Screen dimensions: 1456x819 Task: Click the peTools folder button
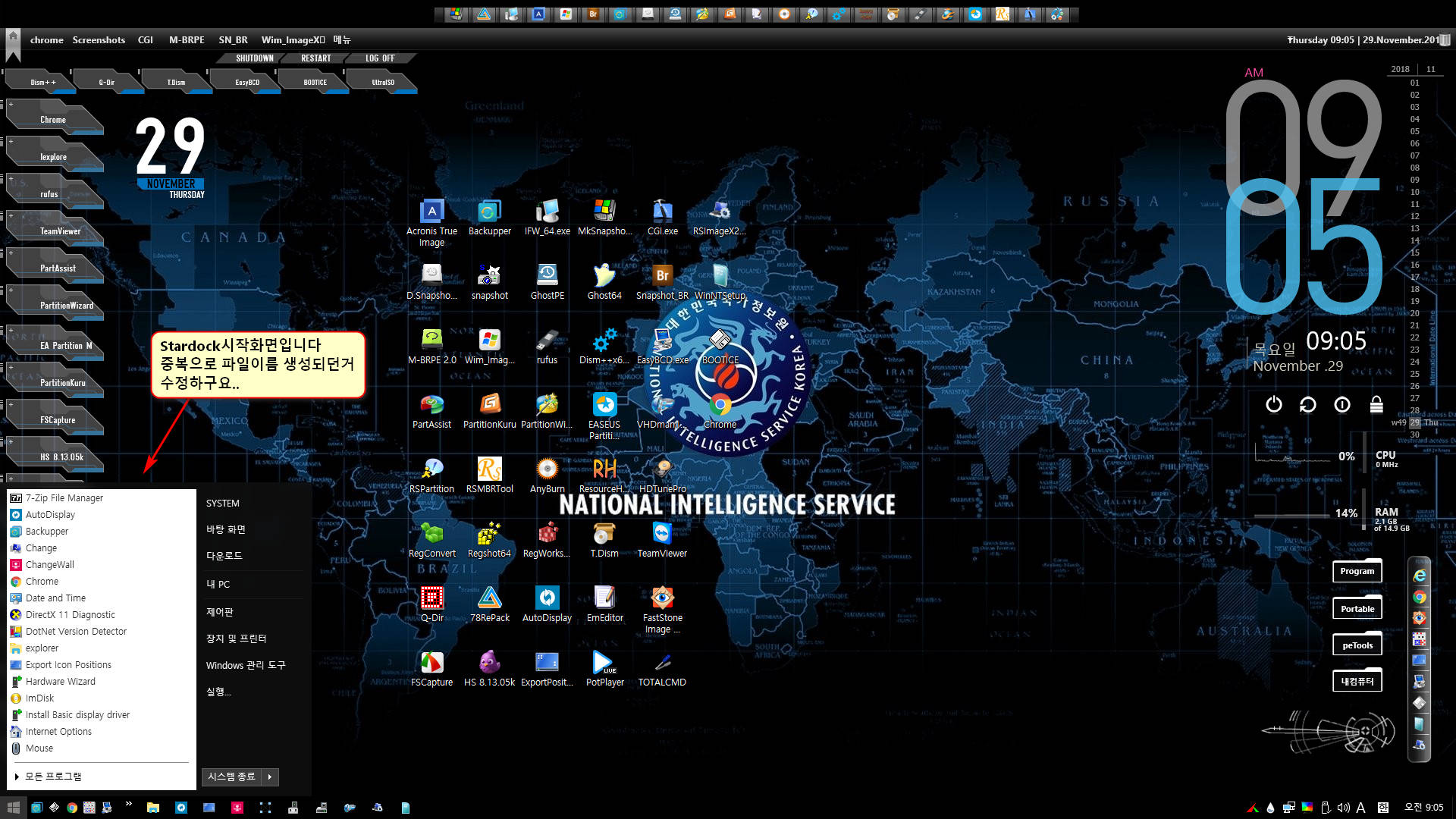point(1357,645)
